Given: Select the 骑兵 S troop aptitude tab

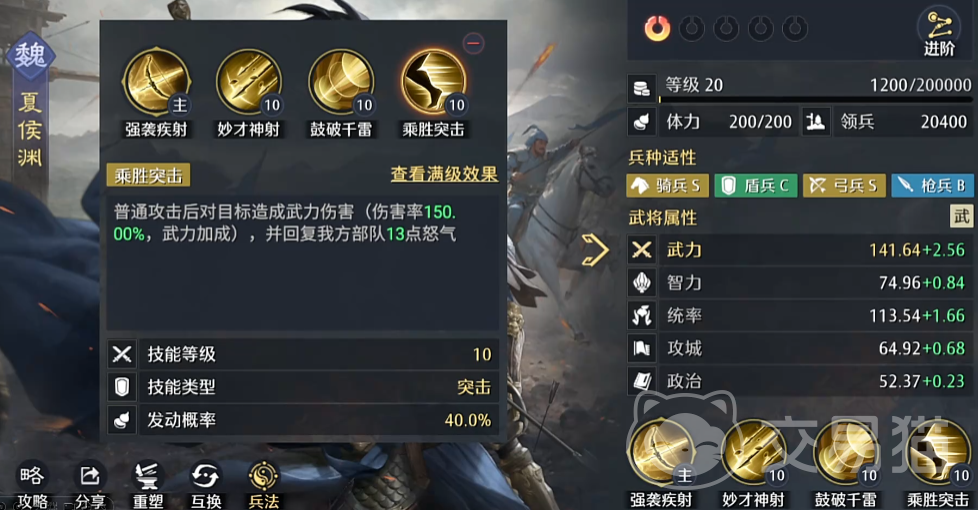Looking at the screenshot, I should pos(667,185).
